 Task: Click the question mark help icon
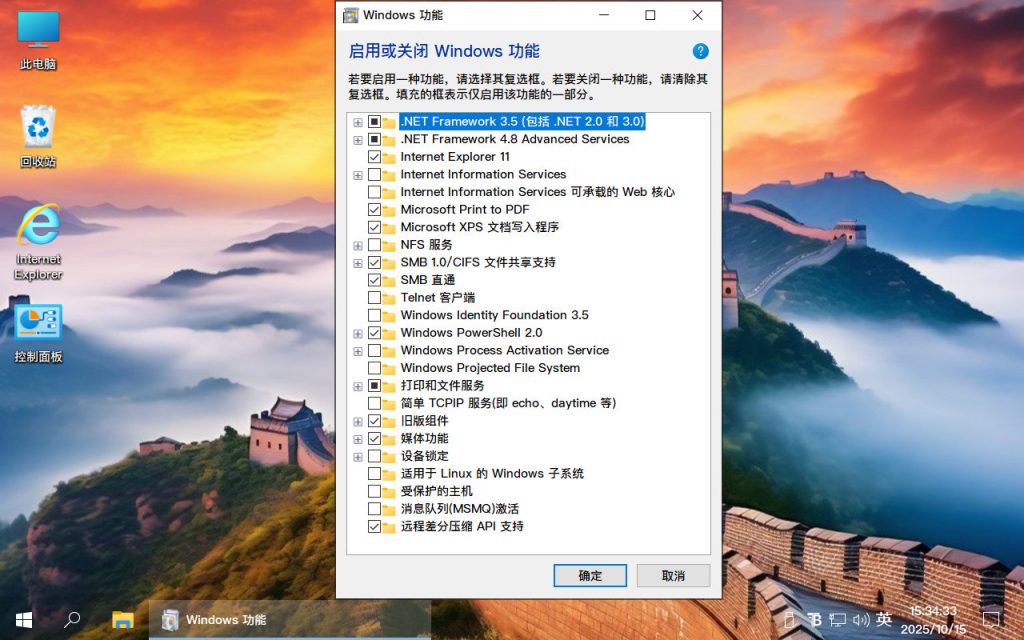click(x=699, y=51)
